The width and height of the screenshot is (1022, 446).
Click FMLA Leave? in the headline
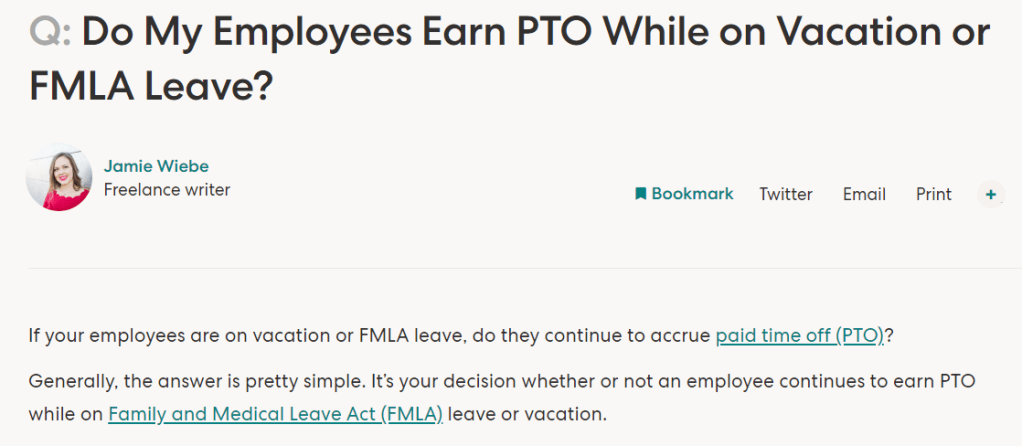150,86
